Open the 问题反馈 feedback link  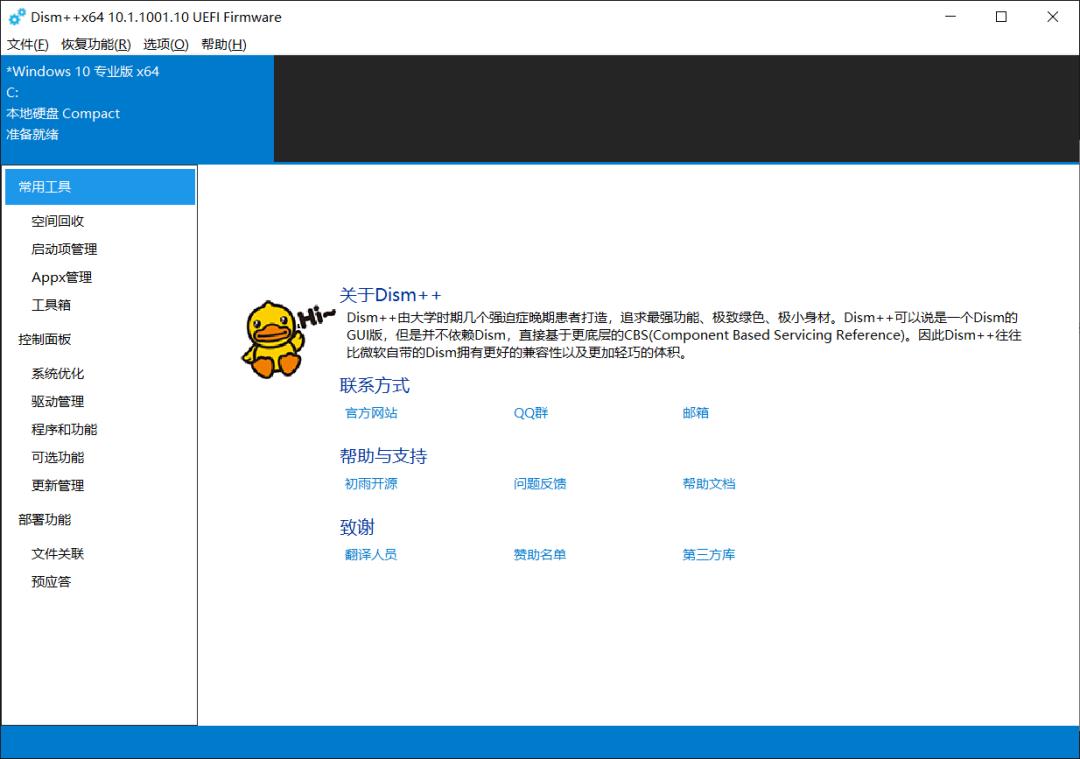coord(538,483)
